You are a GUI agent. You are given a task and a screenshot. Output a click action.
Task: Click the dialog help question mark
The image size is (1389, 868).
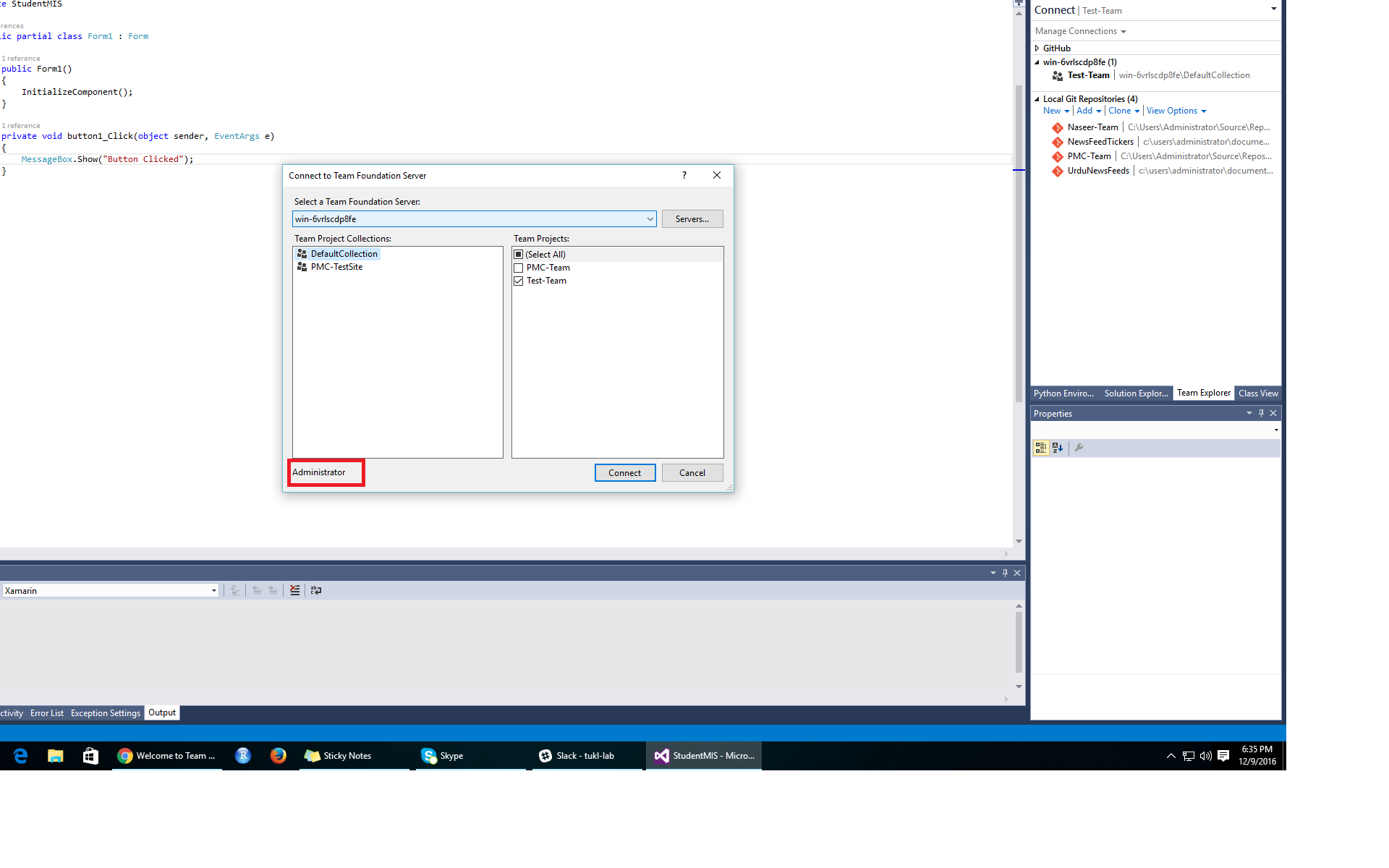click(x=684, y=175)
